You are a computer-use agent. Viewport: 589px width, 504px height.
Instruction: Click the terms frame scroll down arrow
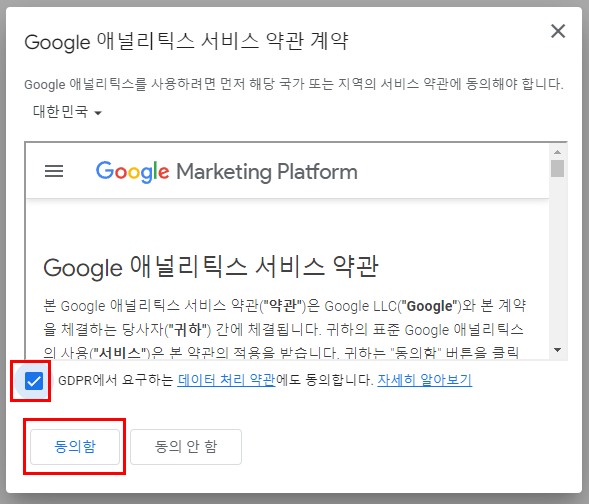coord(557,350)
